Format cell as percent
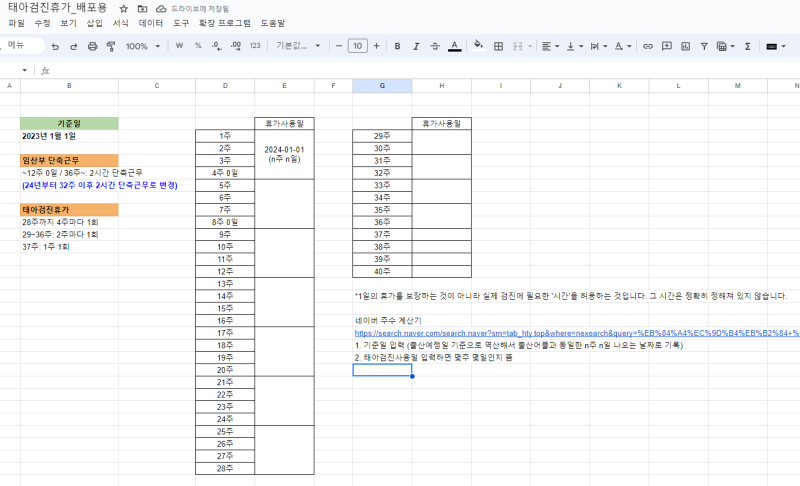This screenshot has width=800, height=486. (198, 46)
